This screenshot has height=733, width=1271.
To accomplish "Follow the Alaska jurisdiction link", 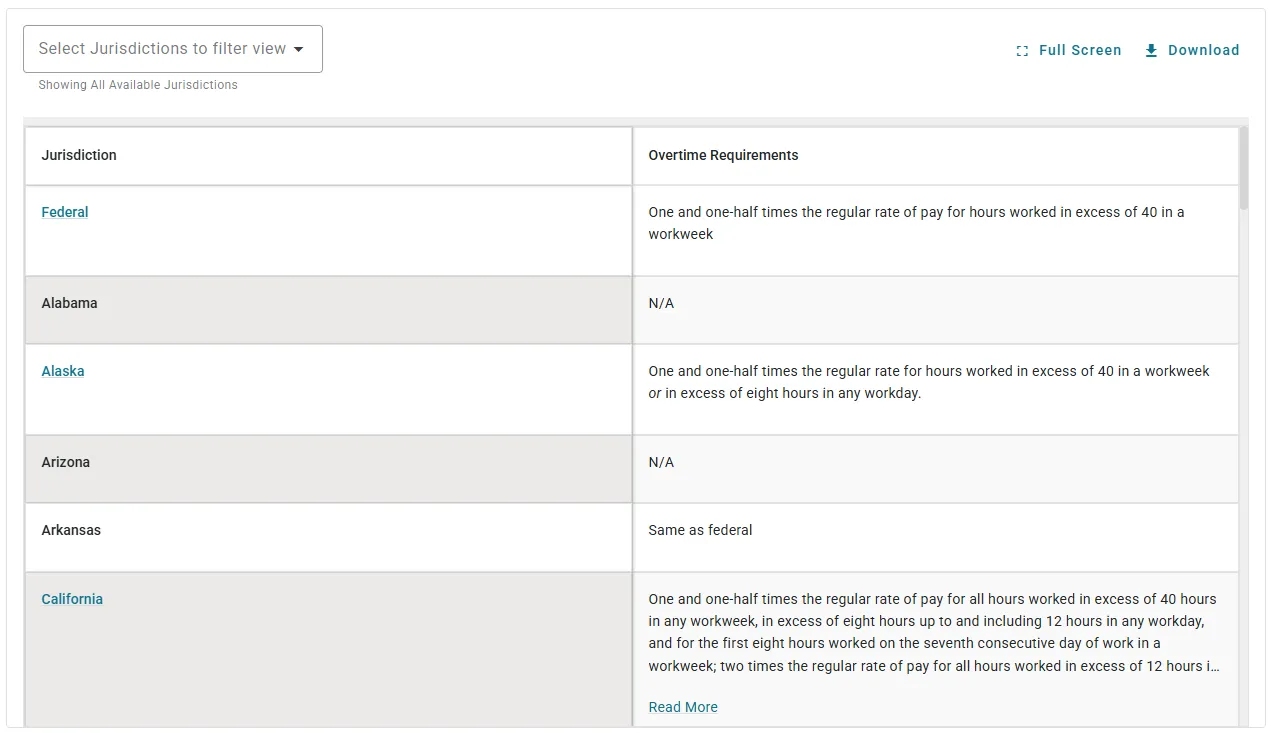I will click(63, 371).
